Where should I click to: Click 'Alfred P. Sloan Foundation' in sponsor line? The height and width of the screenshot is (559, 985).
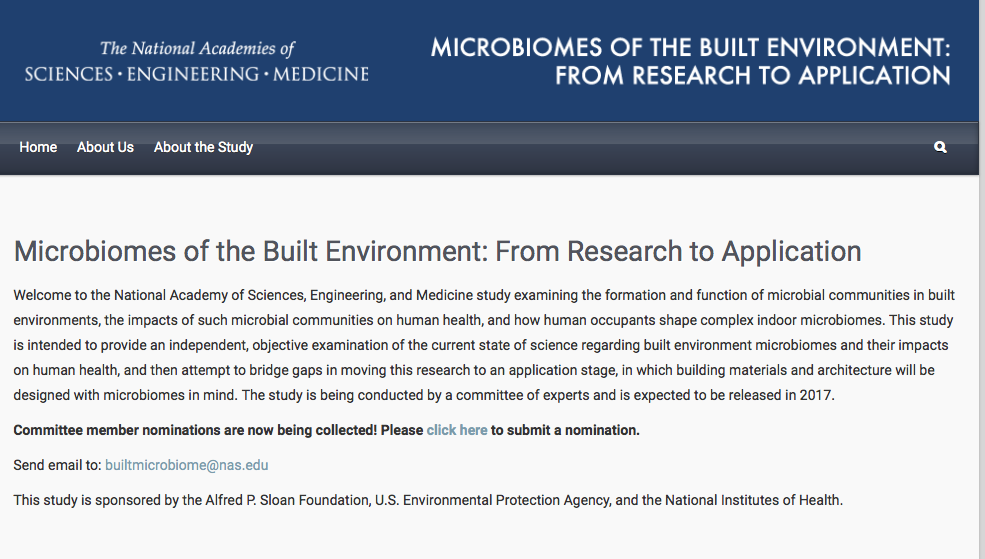click(x=287, y=501)
